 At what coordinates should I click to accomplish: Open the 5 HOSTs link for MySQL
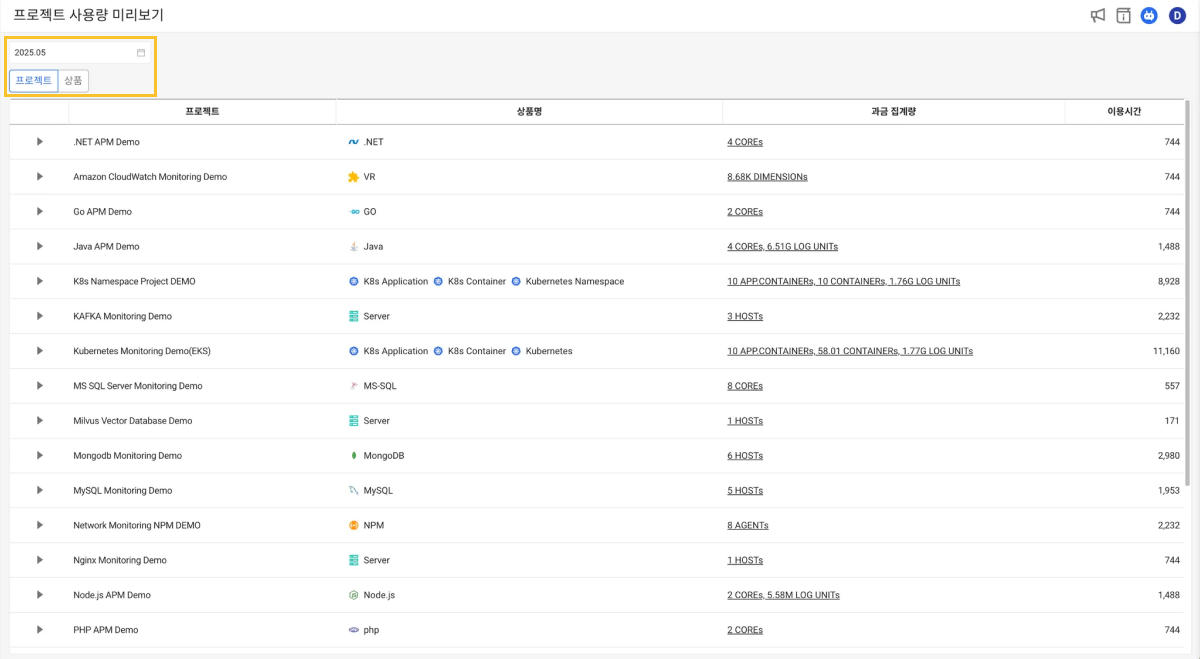745,491
